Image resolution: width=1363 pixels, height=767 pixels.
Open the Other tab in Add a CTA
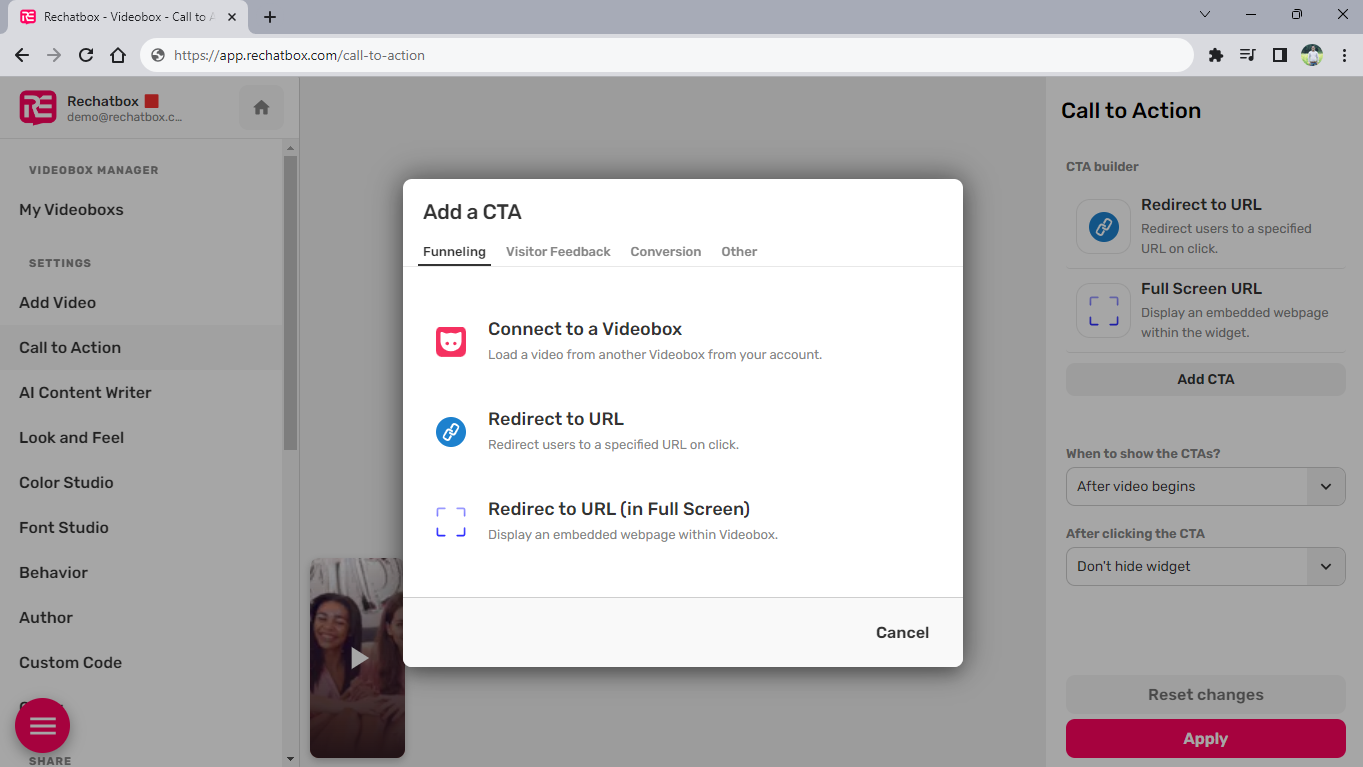[739, 252]
